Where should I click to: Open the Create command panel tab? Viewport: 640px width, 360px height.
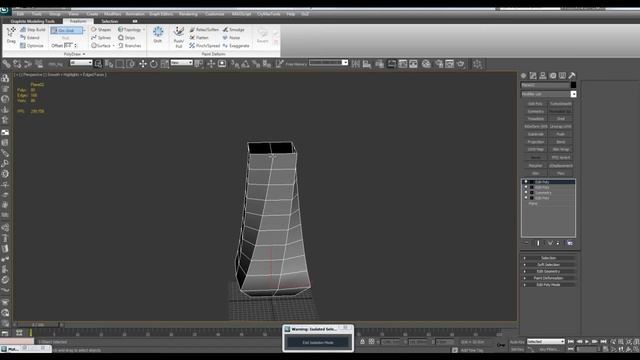tap(524, 76)
